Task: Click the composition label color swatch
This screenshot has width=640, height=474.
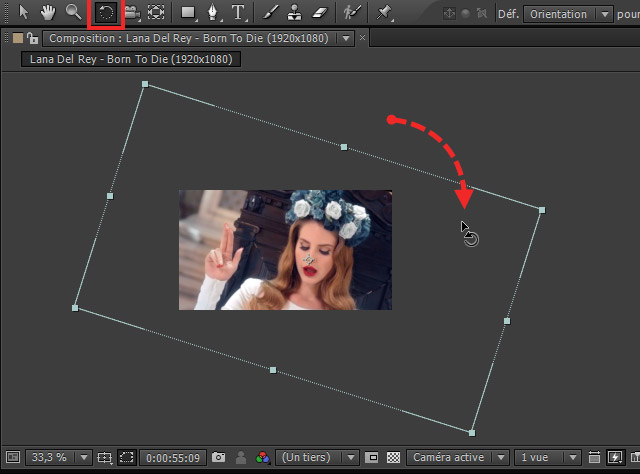Action: click(x=18, y=38)
